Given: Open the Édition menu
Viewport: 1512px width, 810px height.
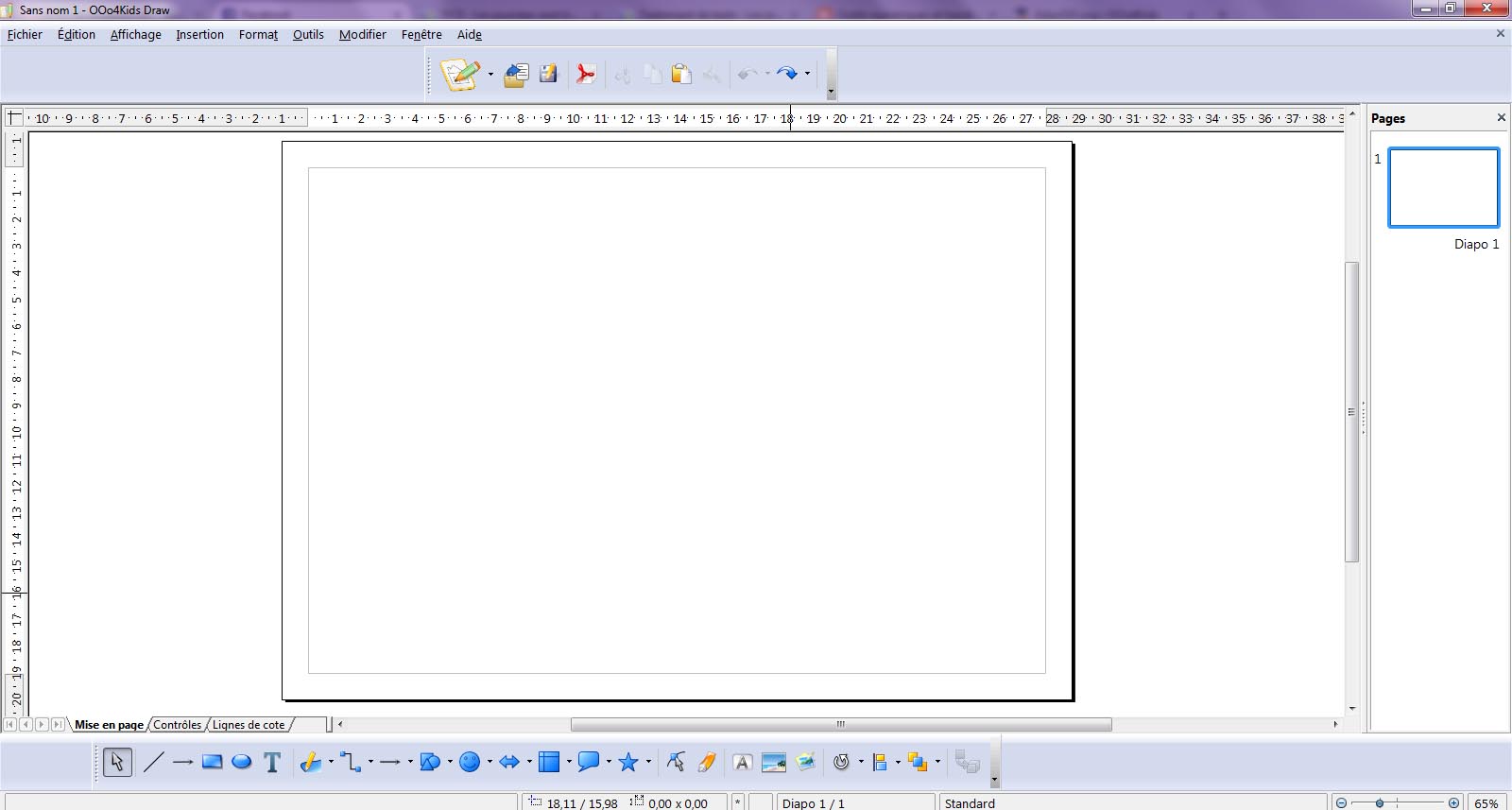Looking at the screenshot, I should (77, 34).
